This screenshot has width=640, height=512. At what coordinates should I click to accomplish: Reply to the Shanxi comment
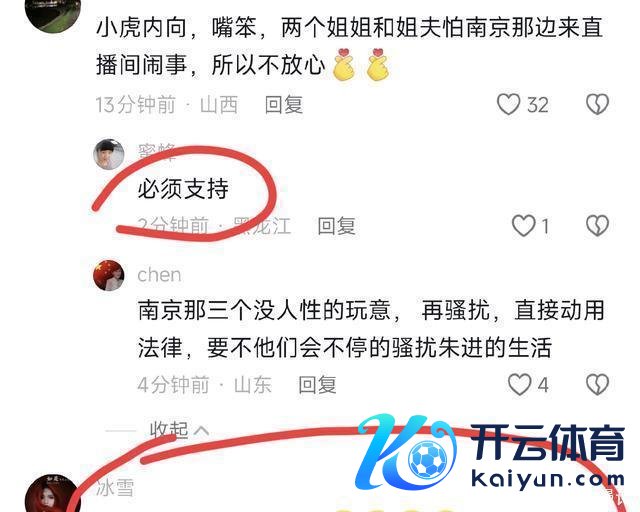coord(284,105)
